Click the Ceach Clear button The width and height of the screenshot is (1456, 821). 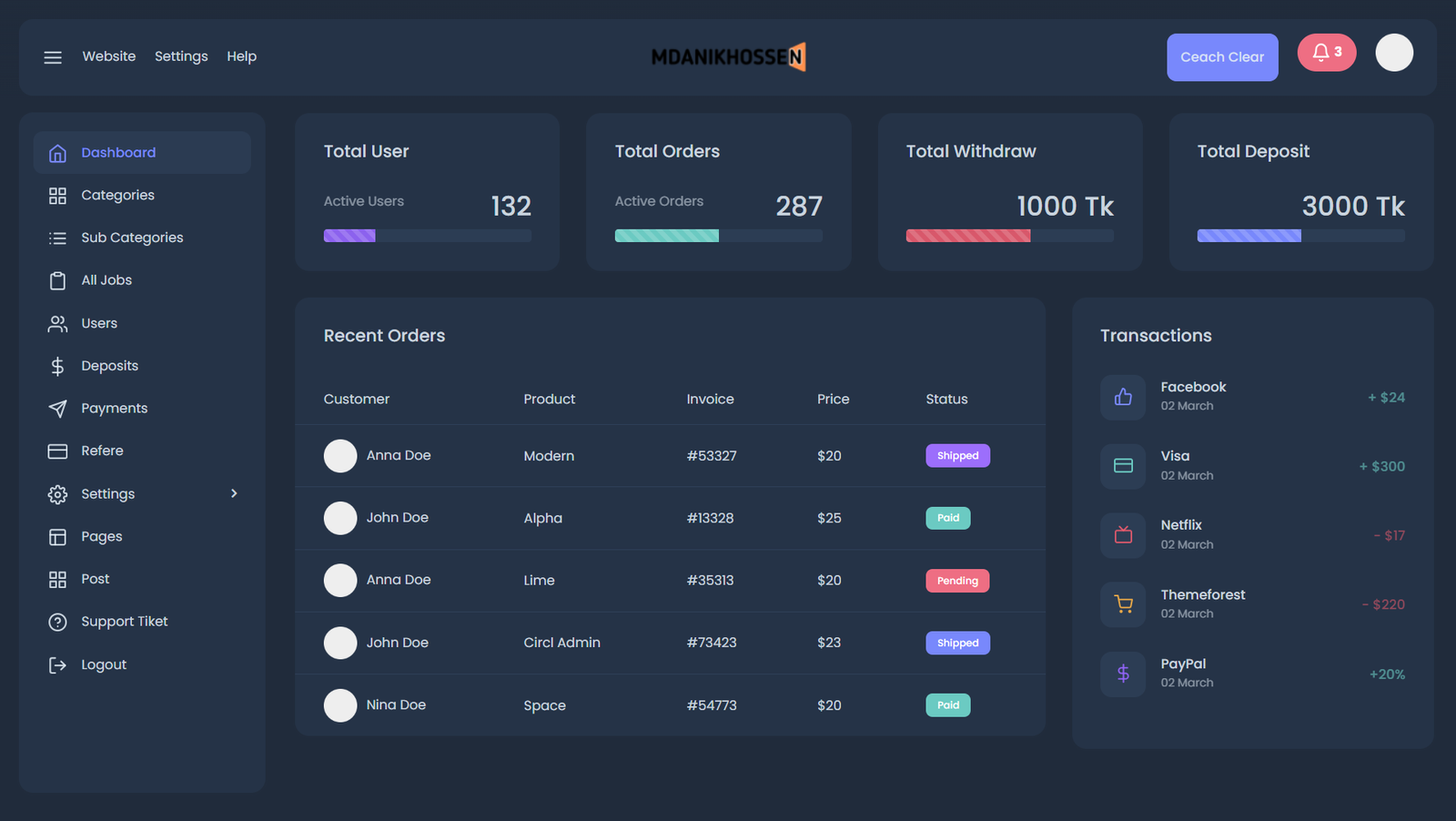1222,57
